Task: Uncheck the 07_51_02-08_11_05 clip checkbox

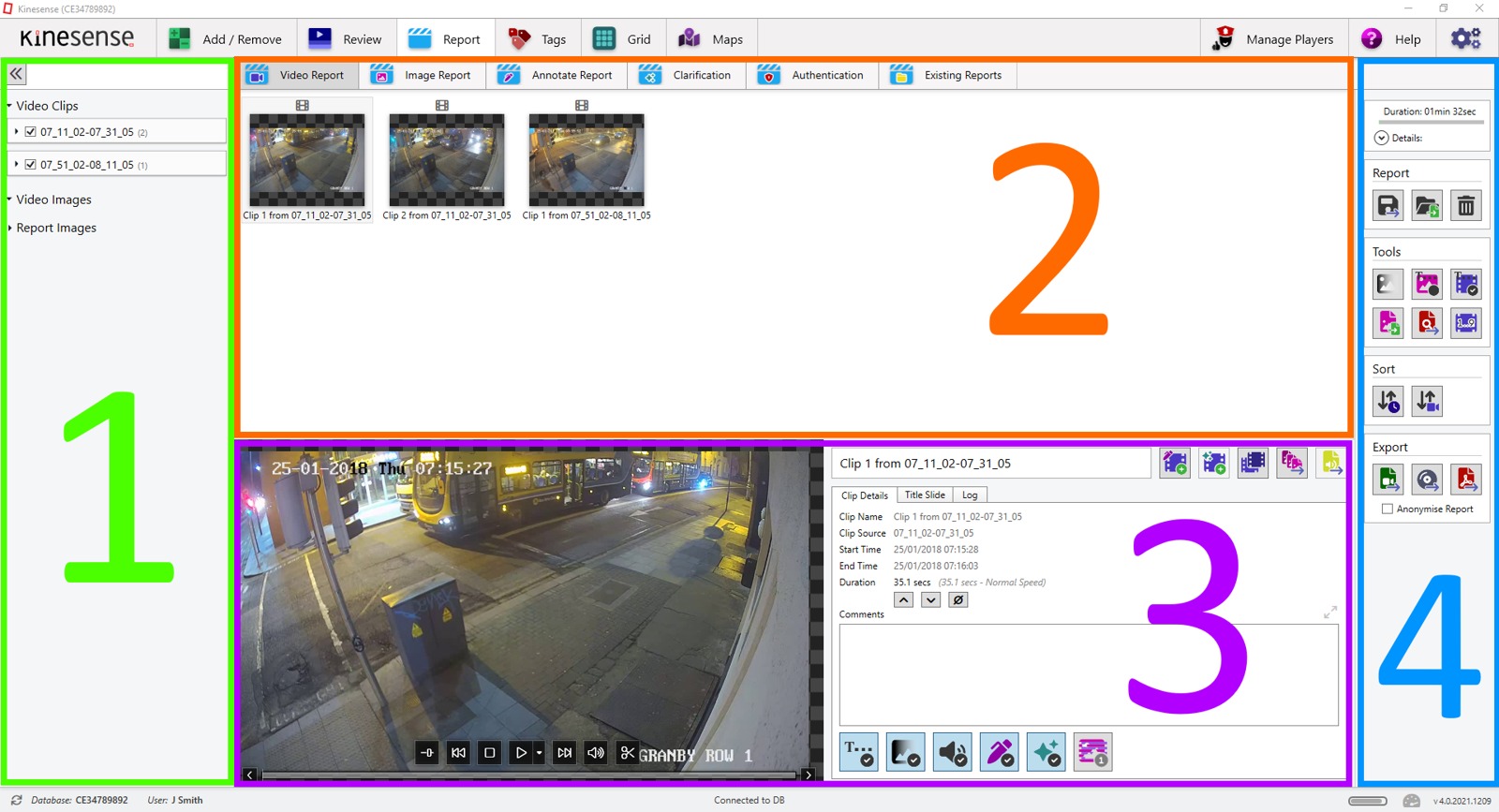Action: 31,165
